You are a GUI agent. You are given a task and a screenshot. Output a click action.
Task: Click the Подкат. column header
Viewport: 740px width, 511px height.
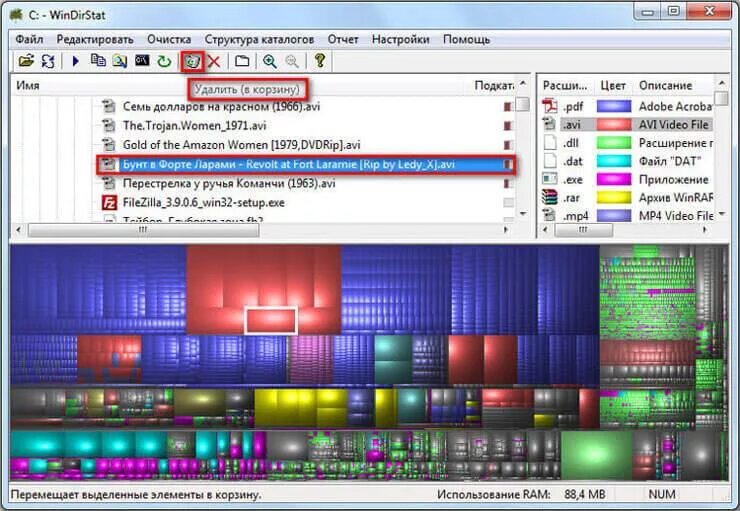(x=494, y=85)
